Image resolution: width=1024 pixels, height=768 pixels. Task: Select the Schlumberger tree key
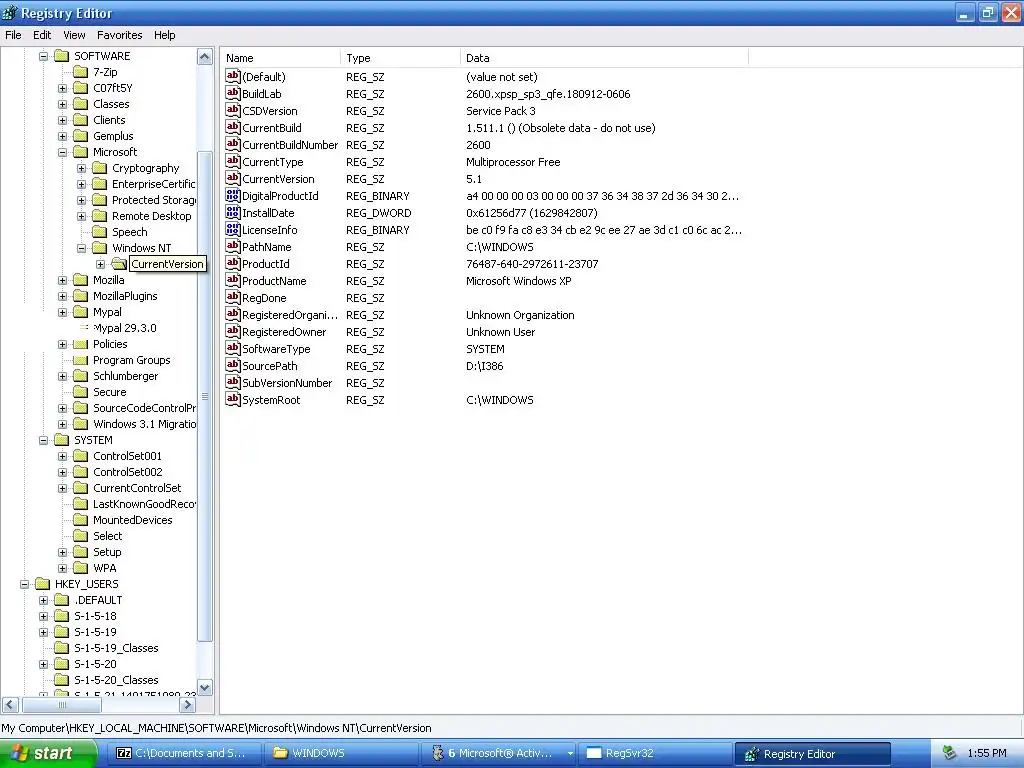pos(125,376)
